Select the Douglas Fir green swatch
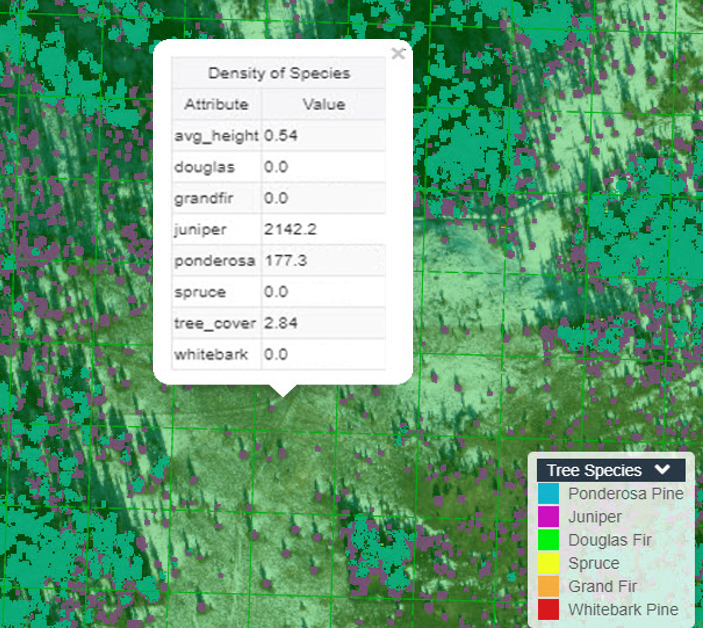 (548, 540)
